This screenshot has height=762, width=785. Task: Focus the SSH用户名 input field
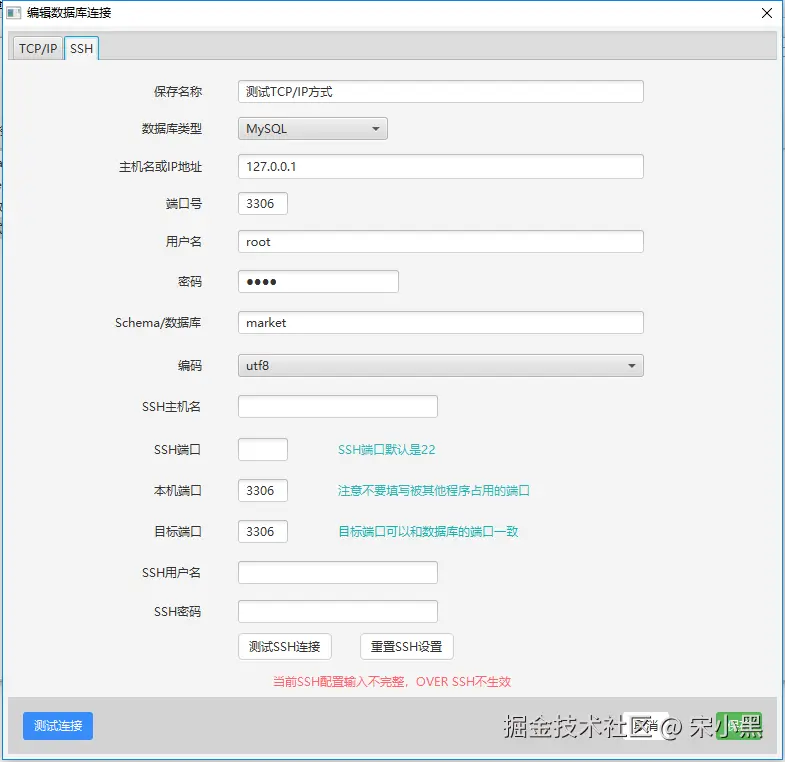(x=337, y=573)
